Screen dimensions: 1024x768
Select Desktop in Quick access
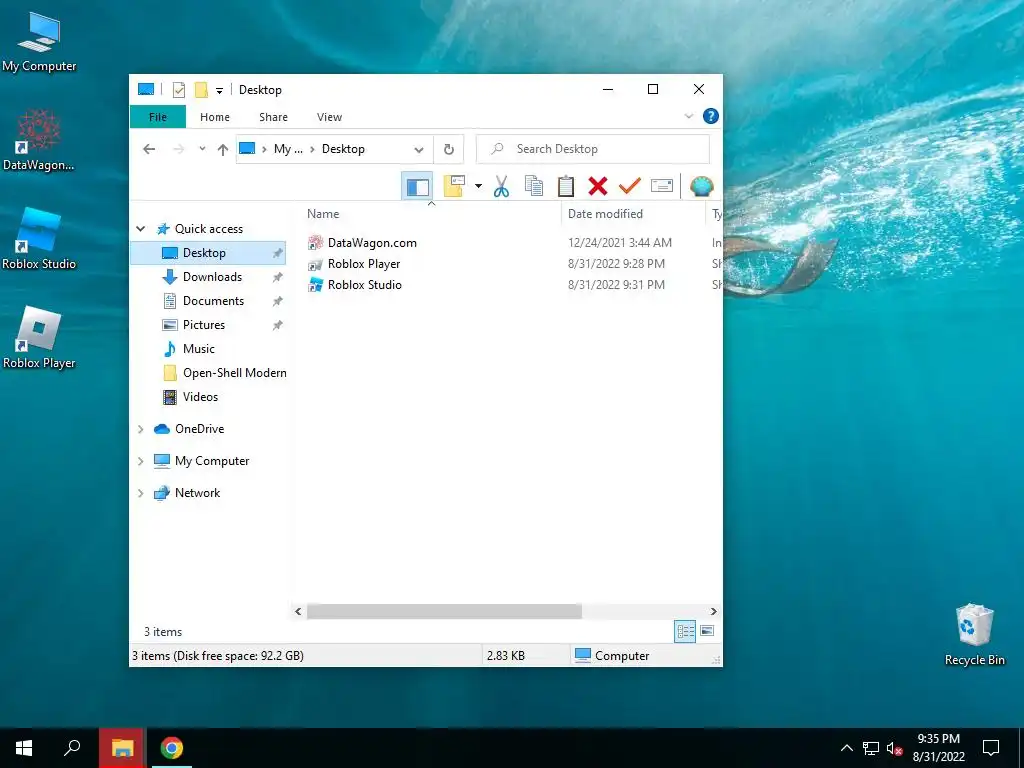(208, 253)
